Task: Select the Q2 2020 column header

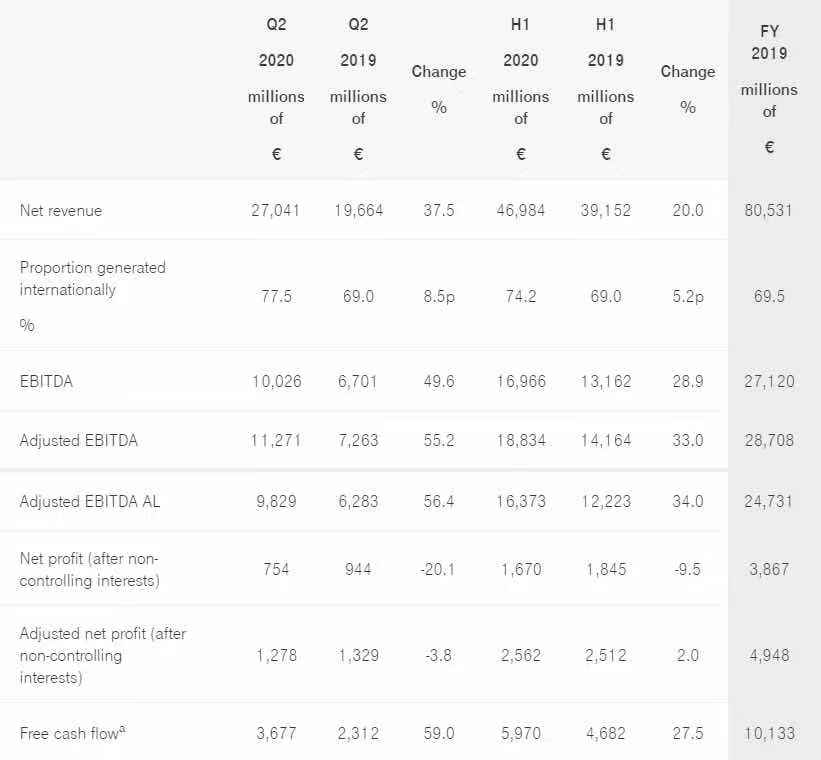Action: [x=276, y=89]
